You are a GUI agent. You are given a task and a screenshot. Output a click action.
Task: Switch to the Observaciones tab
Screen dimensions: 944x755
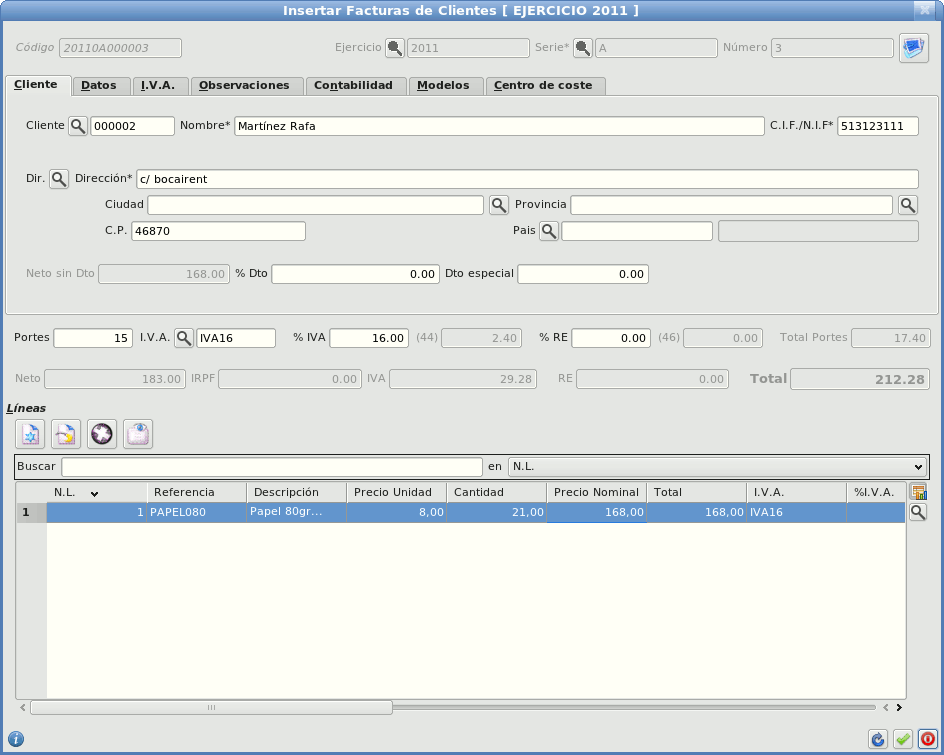click(244, 86)
